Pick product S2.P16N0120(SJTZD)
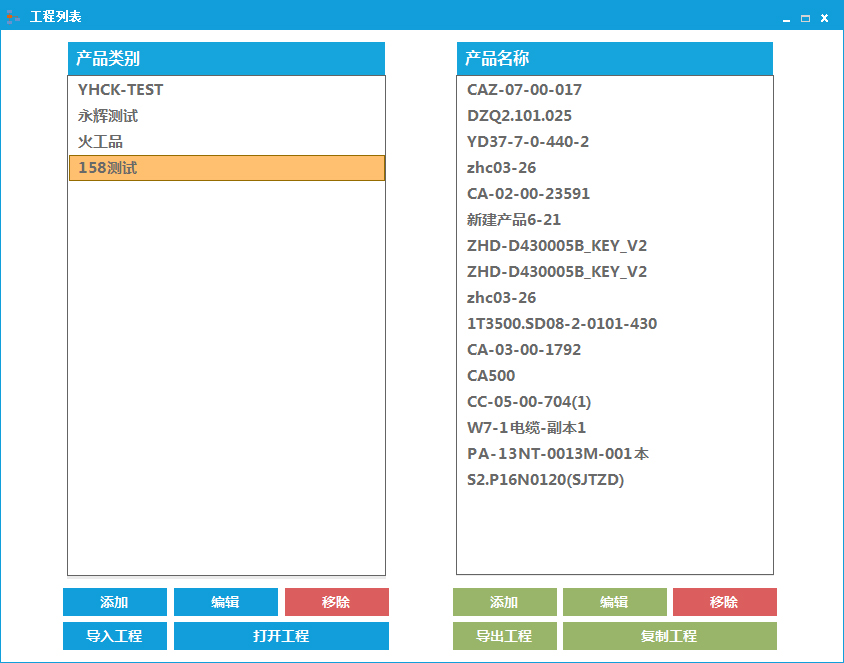844x663 pixels. click(545, 480)
